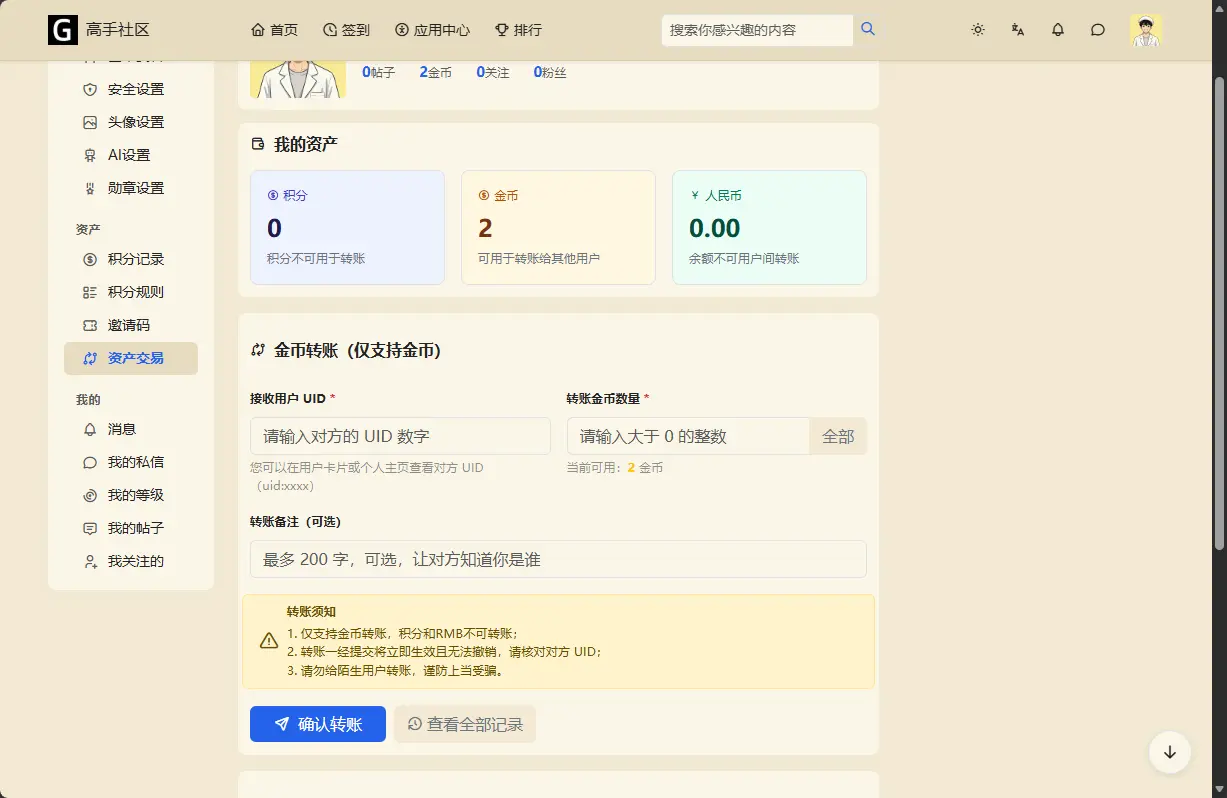Click the AI设置 robot icon
Viewport: 1227px width, 798px height.
[x=90, y=155]
